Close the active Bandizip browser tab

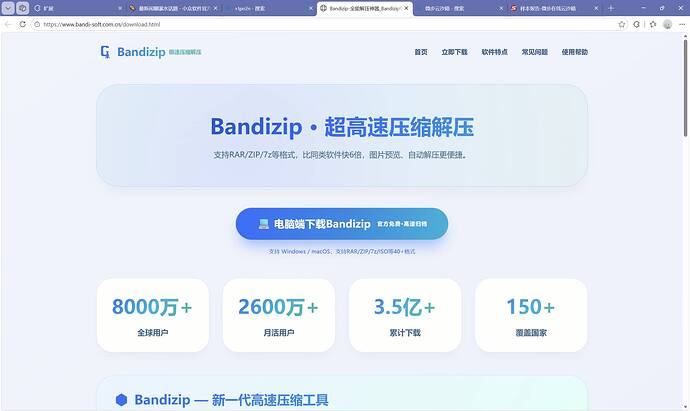coord(406,8)
